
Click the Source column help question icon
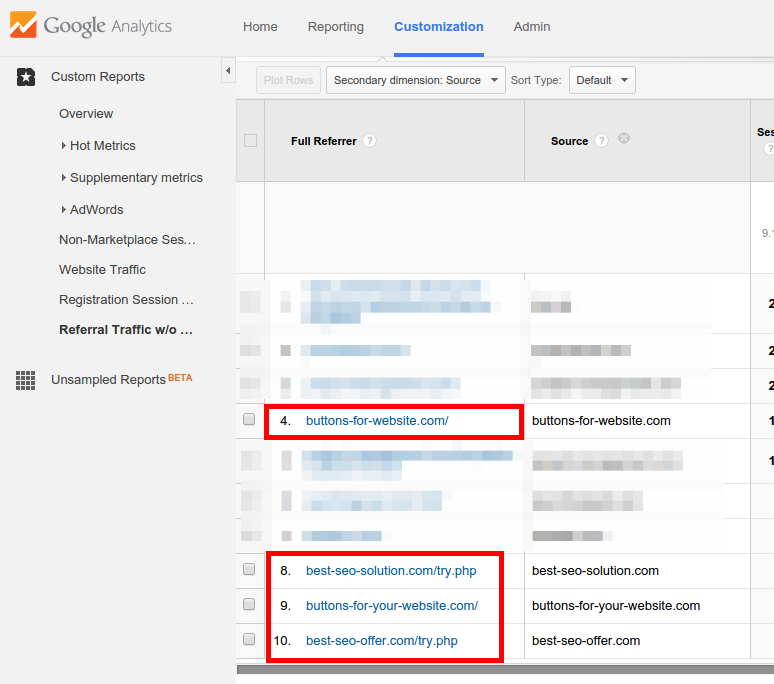pyautogui.click(x=601, y=141)
